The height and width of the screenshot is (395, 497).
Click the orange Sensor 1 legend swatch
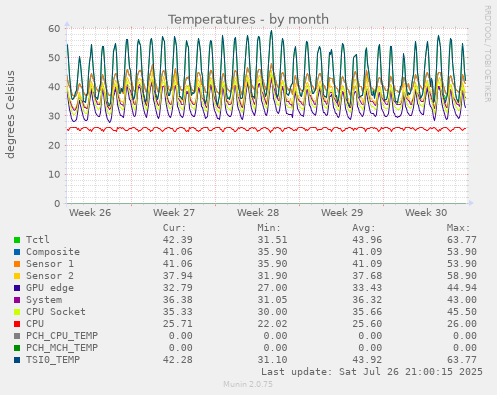[17, 264]
